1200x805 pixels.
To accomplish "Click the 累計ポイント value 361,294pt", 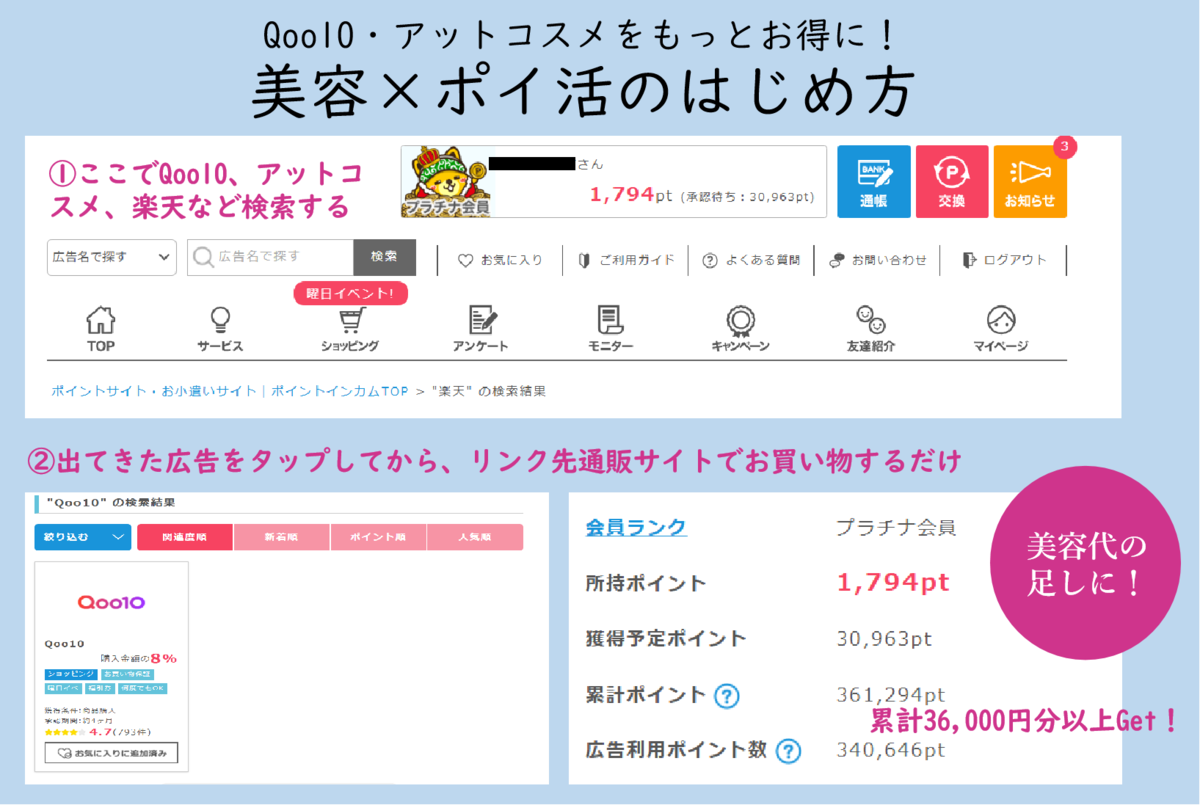I will click(891, 694).
